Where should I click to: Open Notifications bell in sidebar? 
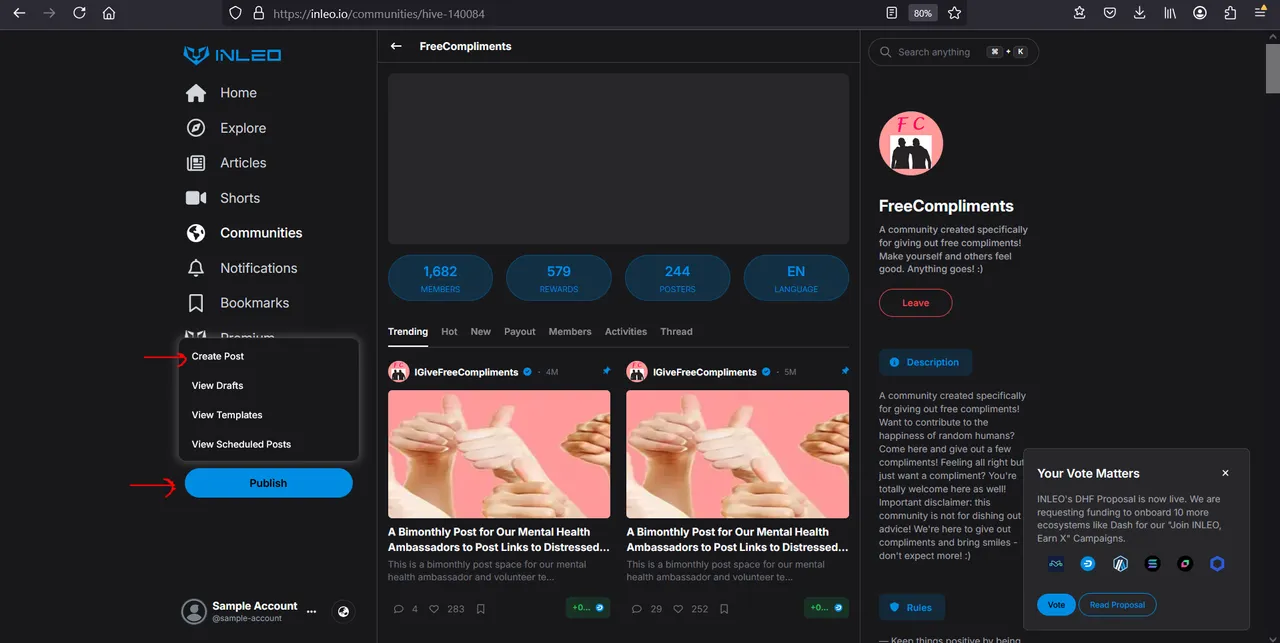(x=196, y=268)
